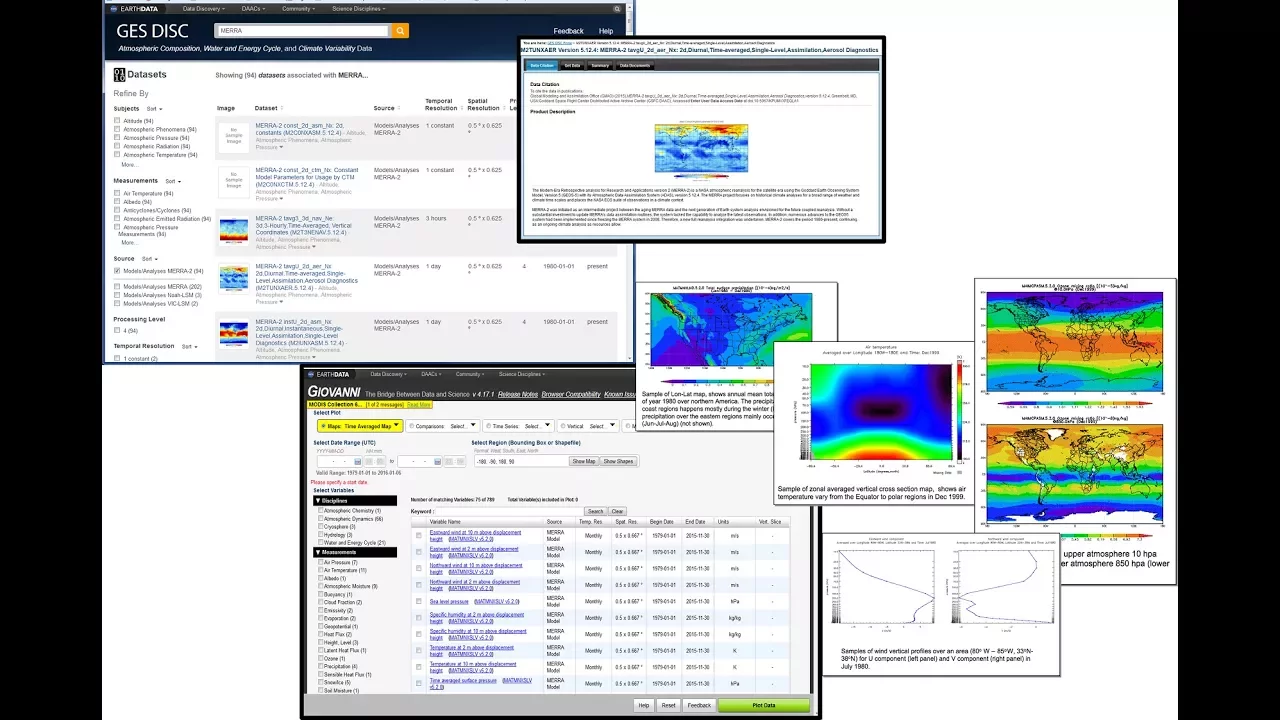Open the Data Discovery dropdown in GES DISC
Image resolution: width=1280 pixels, height=720 pixels.
205,8
